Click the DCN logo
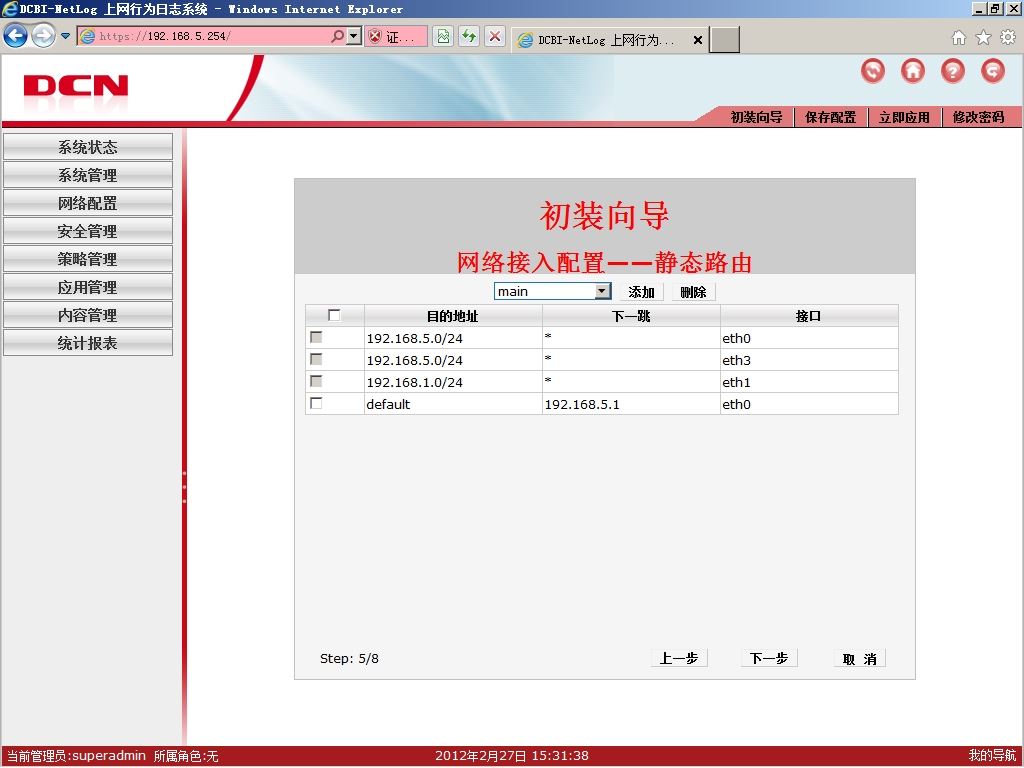The height and width of the screenshot is (768, 1024). click(76, 86)
